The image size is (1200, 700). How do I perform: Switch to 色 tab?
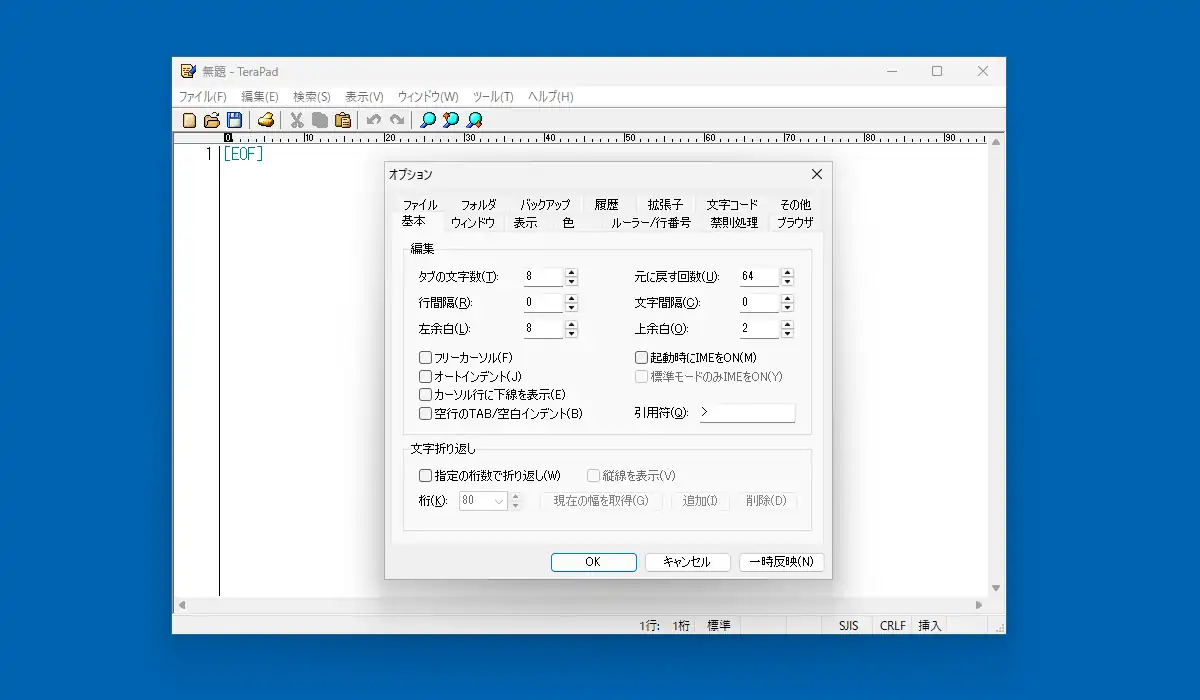coord(568,223)
